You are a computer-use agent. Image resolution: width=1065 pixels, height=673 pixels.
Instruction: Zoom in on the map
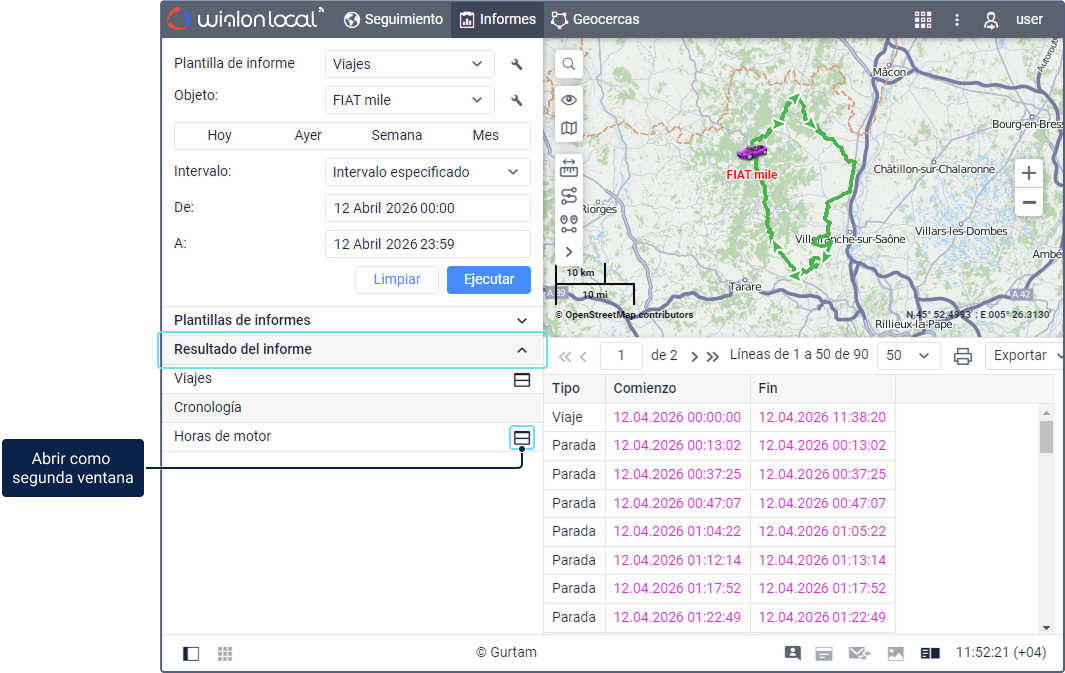coord(1028,173)
